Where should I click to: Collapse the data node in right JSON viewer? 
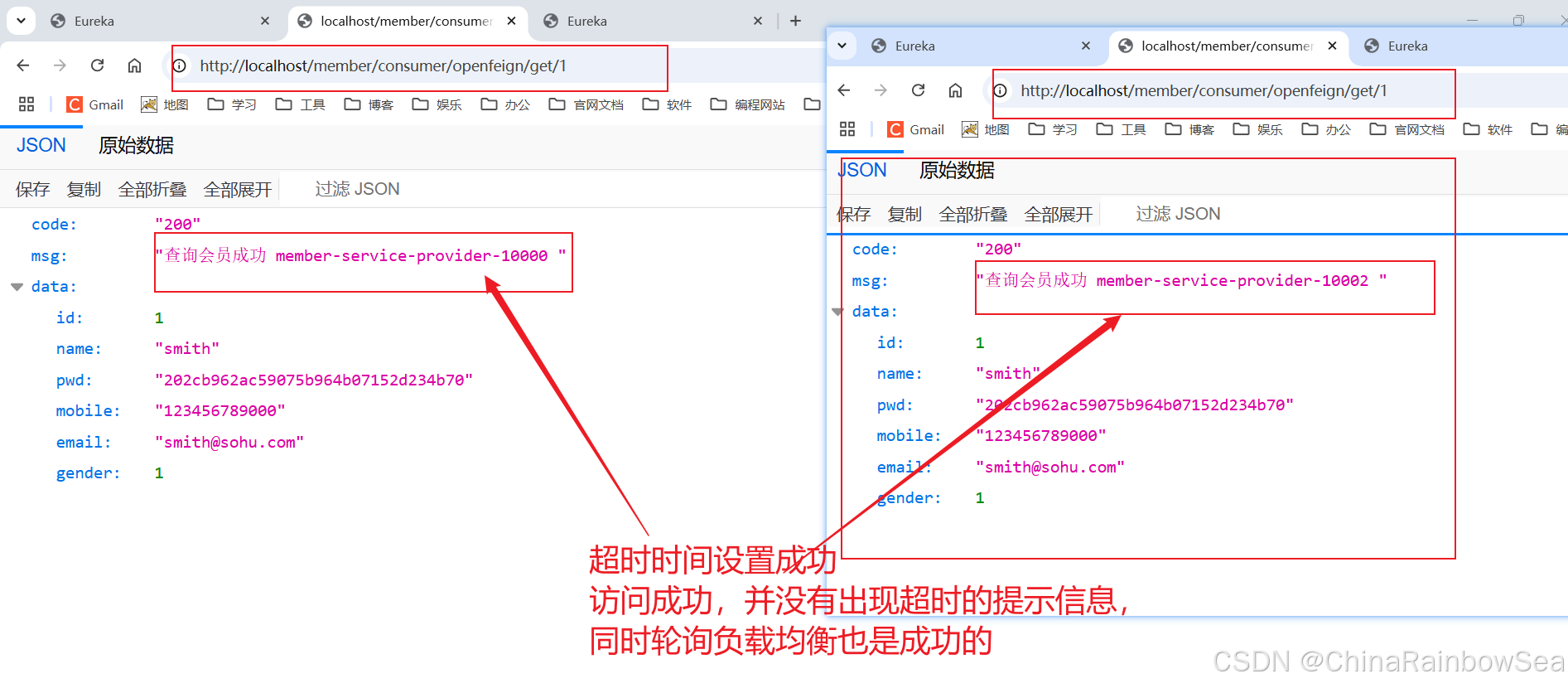[837, 312]
